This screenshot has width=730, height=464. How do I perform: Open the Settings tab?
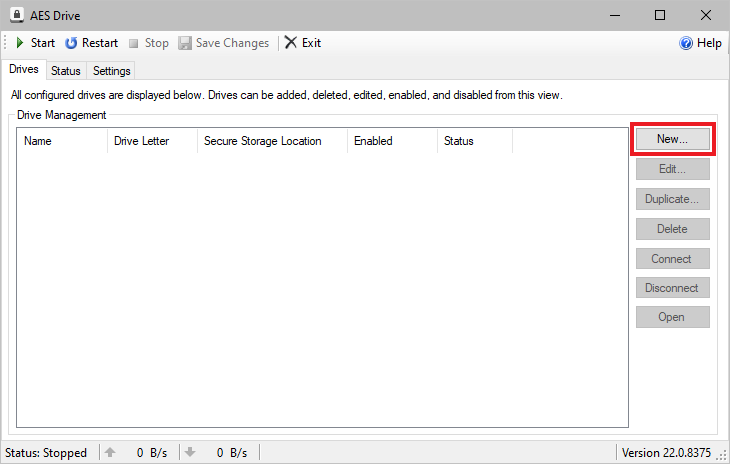click(x=111, y=71)
